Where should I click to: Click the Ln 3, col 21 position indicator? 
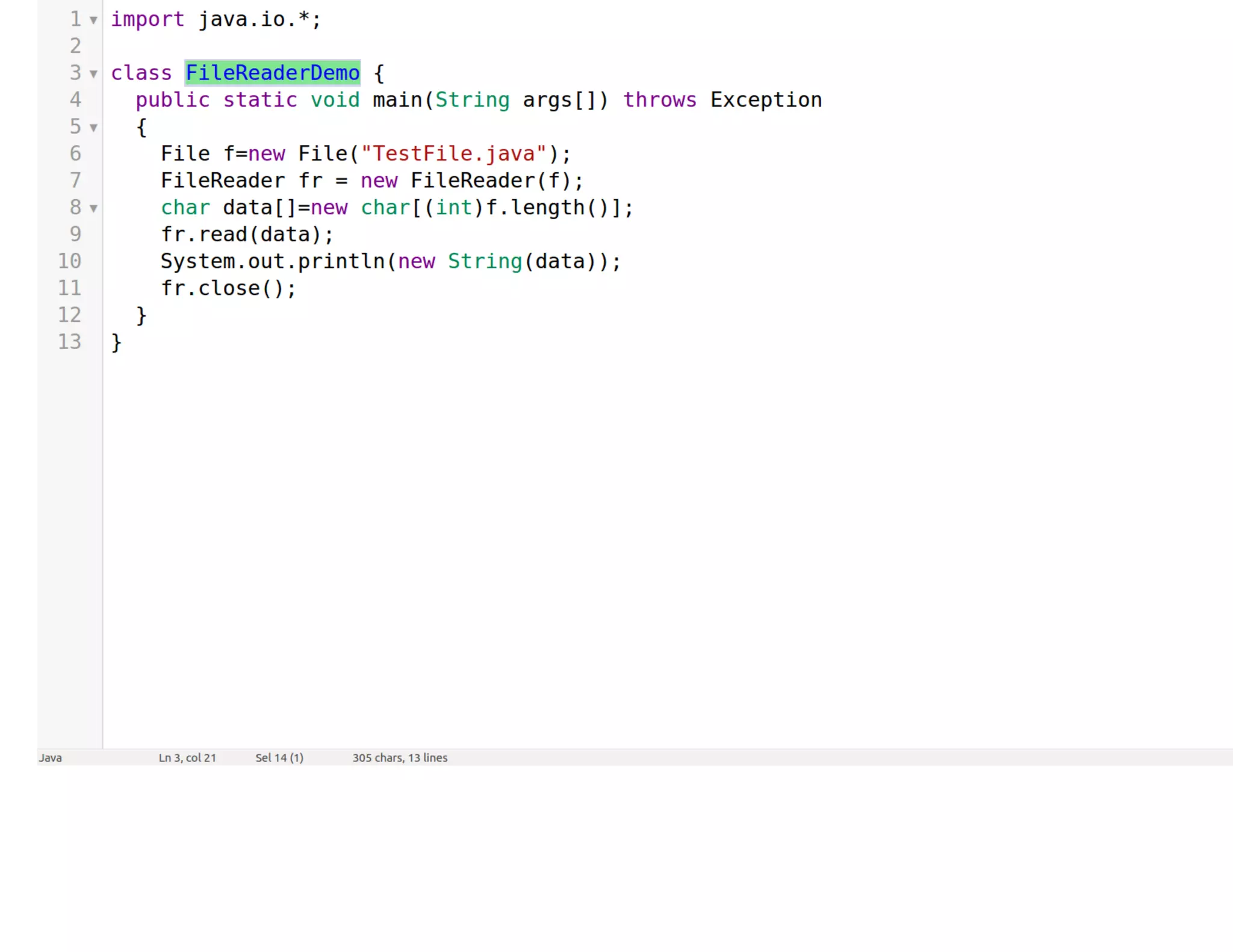tap(187, 758)
